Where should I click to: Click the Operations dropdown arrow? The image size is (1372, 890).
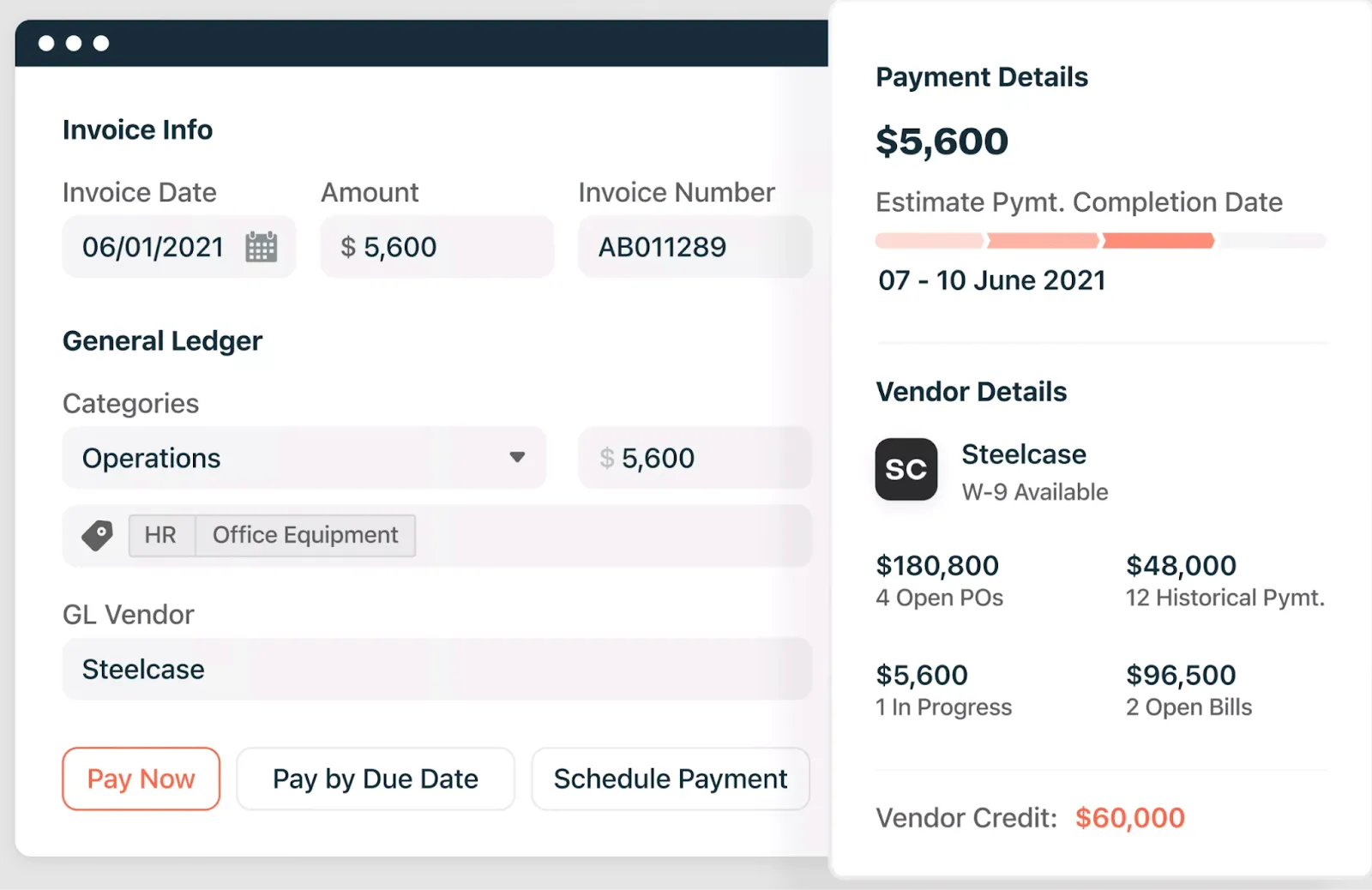coord(517,457)
